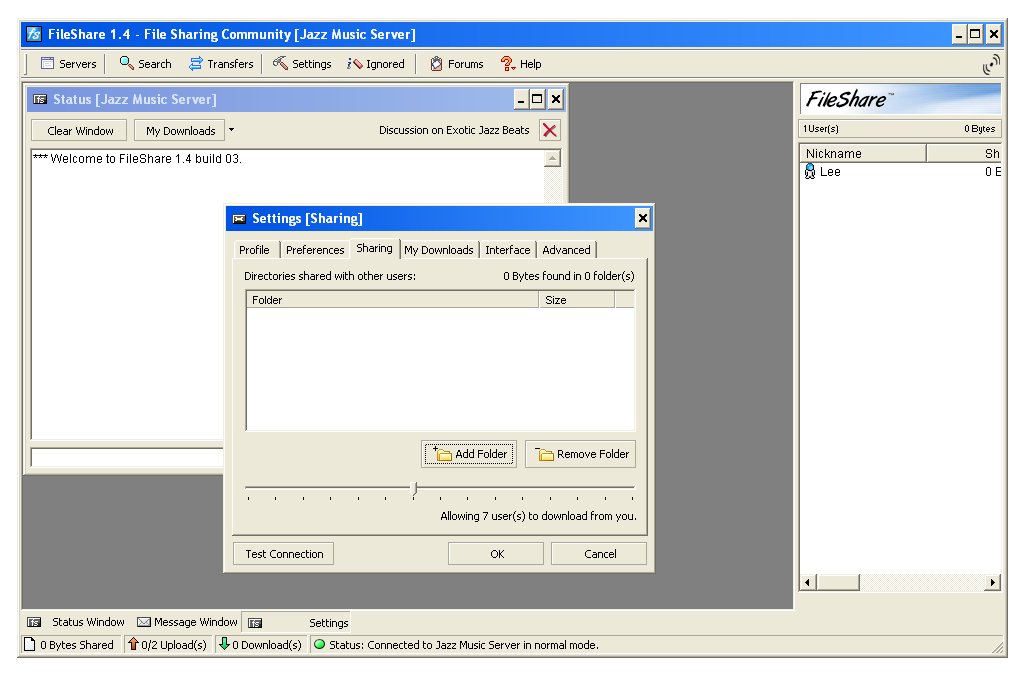The width and height of the screenshot is (1025, 673).
Task: Switch to the Advanced tab
Action: (566, 250)
